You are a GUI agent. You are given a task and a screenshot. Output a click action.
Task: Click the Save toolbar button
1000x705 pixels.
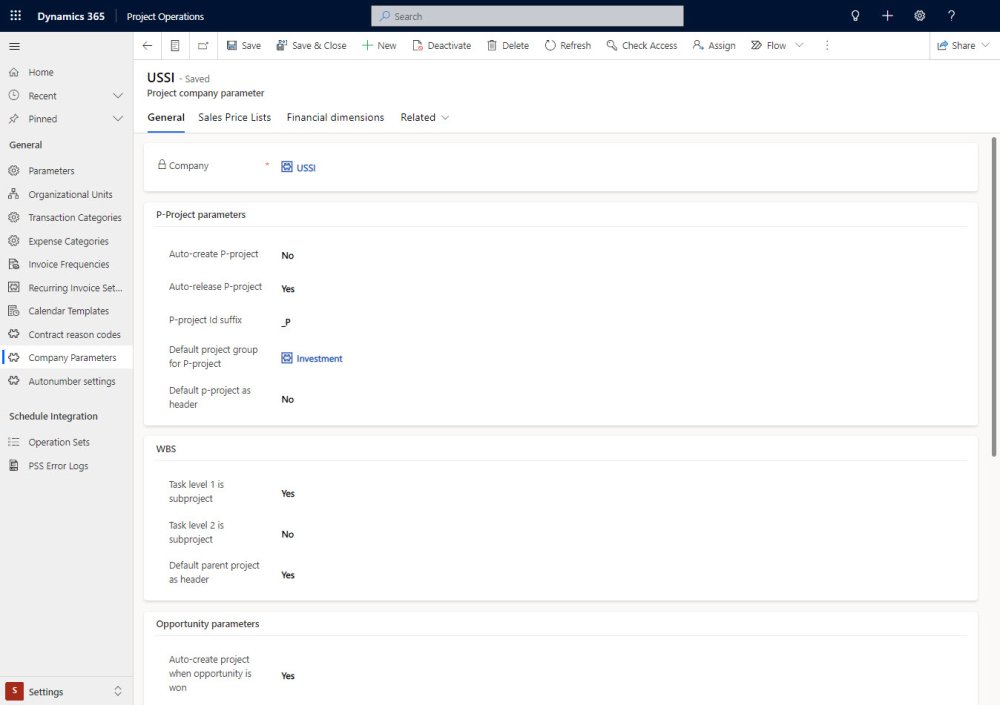point(244,45)
